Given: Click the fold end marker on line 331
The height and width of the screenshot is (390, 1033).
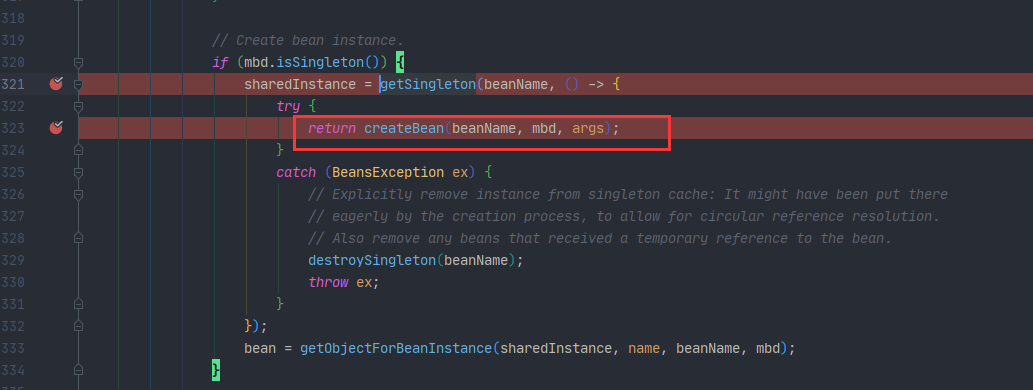Looking at the screenshot, I should coord(78,304).
